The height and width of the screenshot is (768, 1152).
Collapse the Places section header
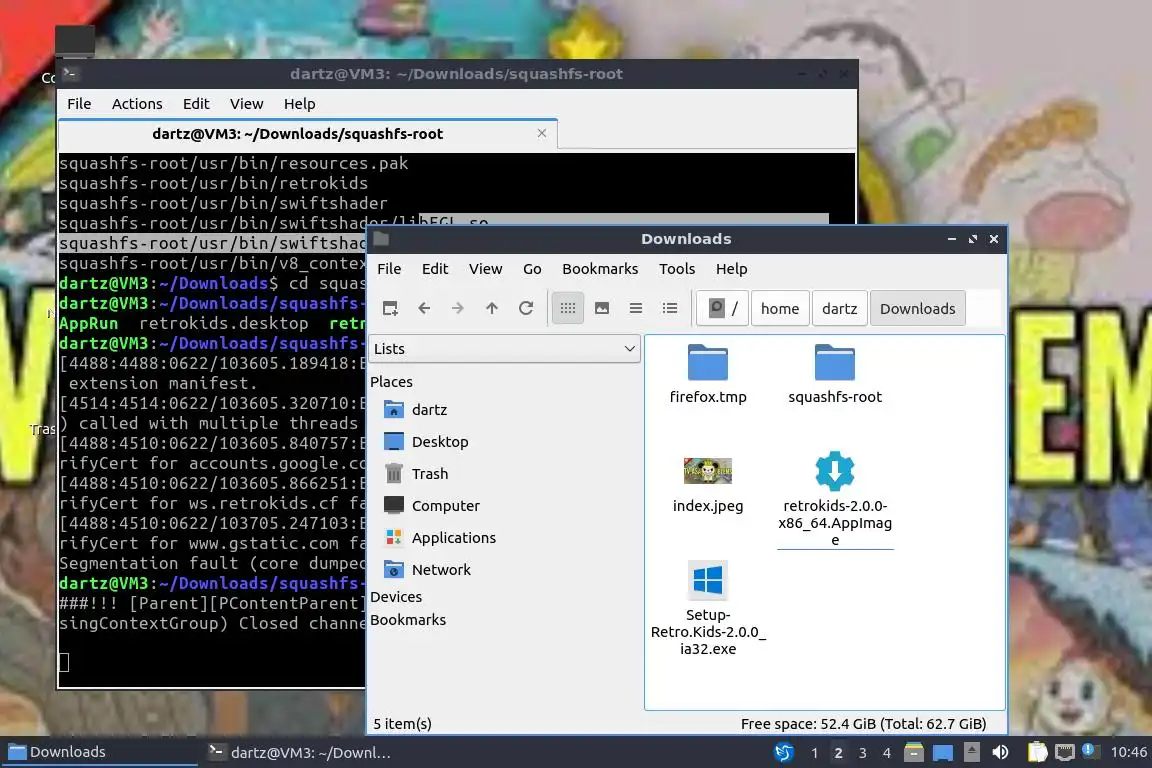coord(391,381)
